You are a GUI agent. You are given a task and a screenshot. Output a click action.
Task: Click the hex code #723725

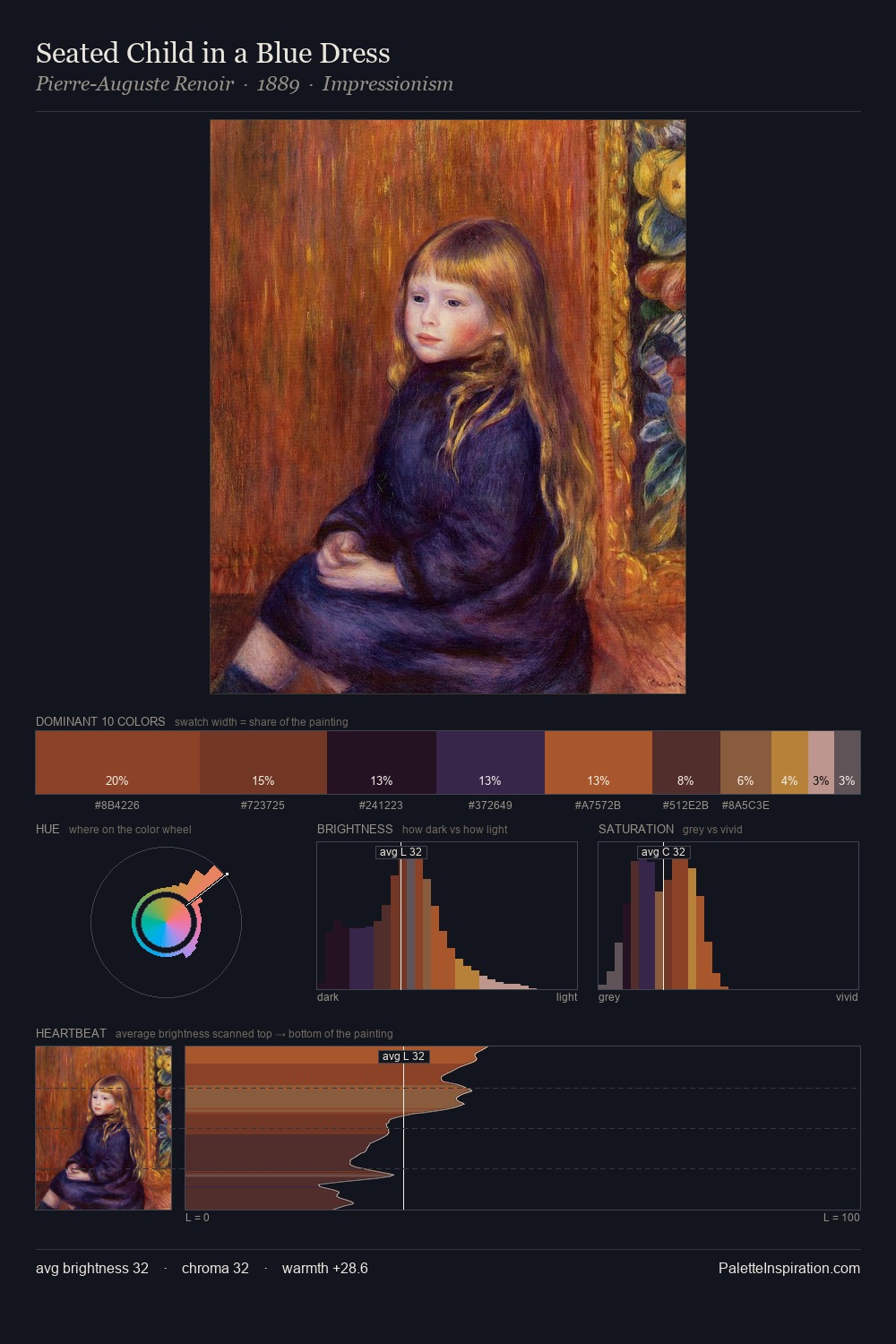pyautogui.click(x=263, y=805)
